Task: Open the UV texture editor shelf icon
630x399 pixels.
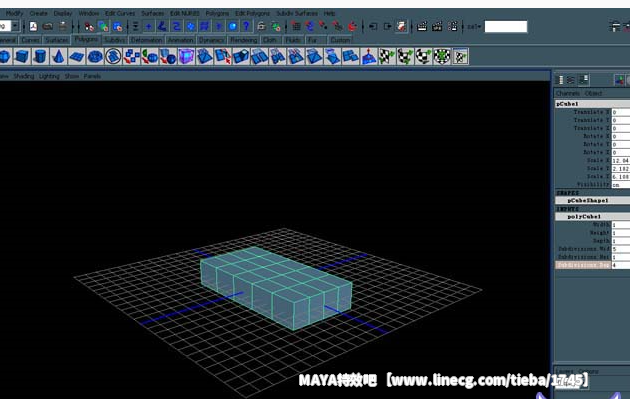Action: pyautogui.click(x=460, y=56)
